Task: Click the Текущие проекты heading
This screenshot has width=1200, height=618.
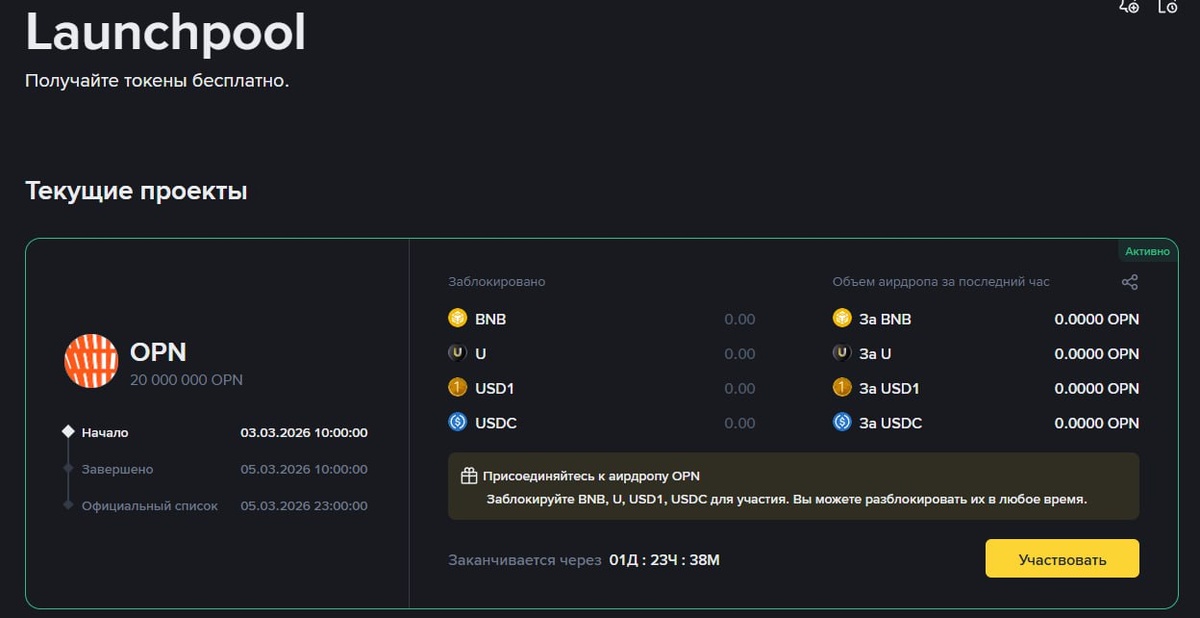Action: point(136,190)
